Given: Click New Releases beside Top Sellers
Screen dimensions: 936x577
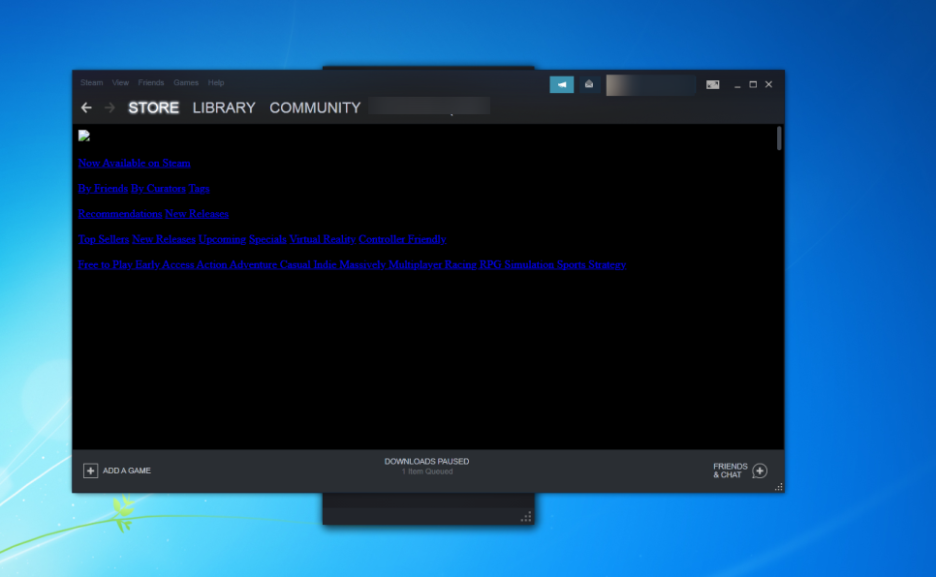Looking at the screenshot, I should pos(164,239).
